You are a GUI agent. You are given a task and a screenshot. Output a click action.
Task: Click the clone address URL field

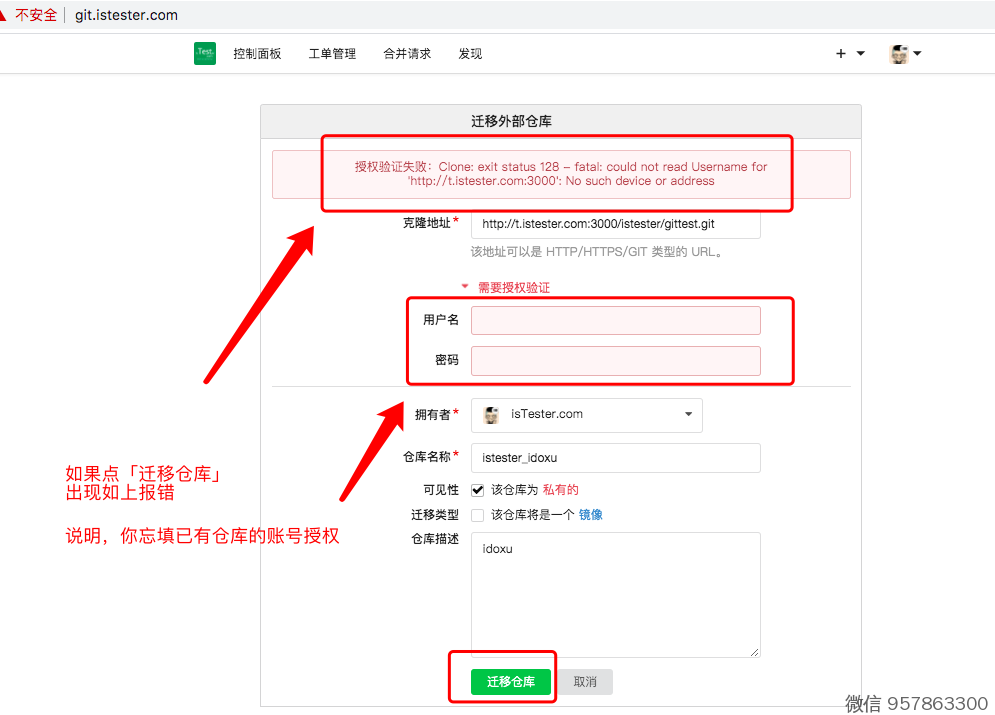click(x=615, y=224)
